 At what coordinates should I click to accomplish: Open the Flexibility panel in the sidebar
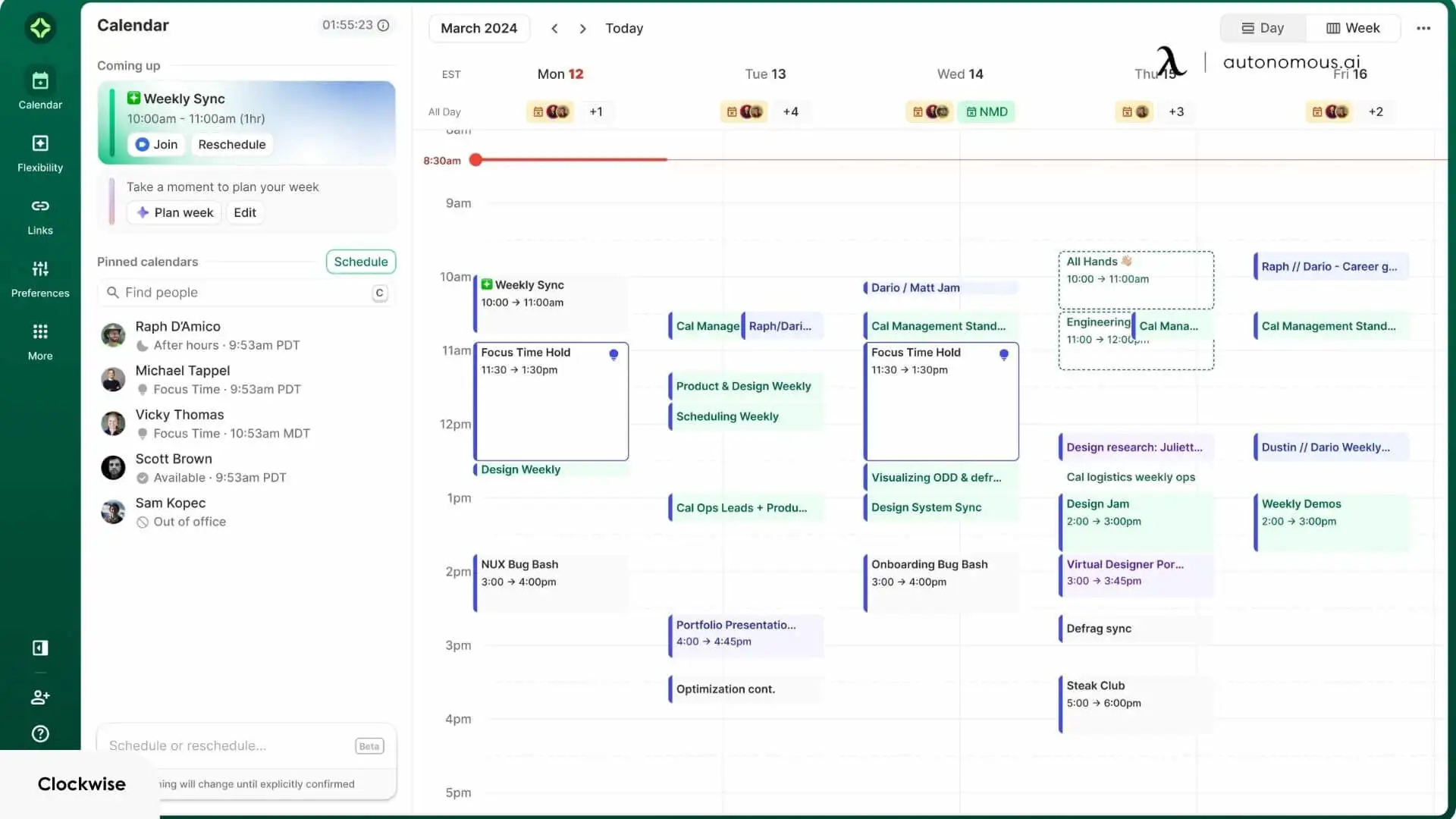click(x=39, y=152)
